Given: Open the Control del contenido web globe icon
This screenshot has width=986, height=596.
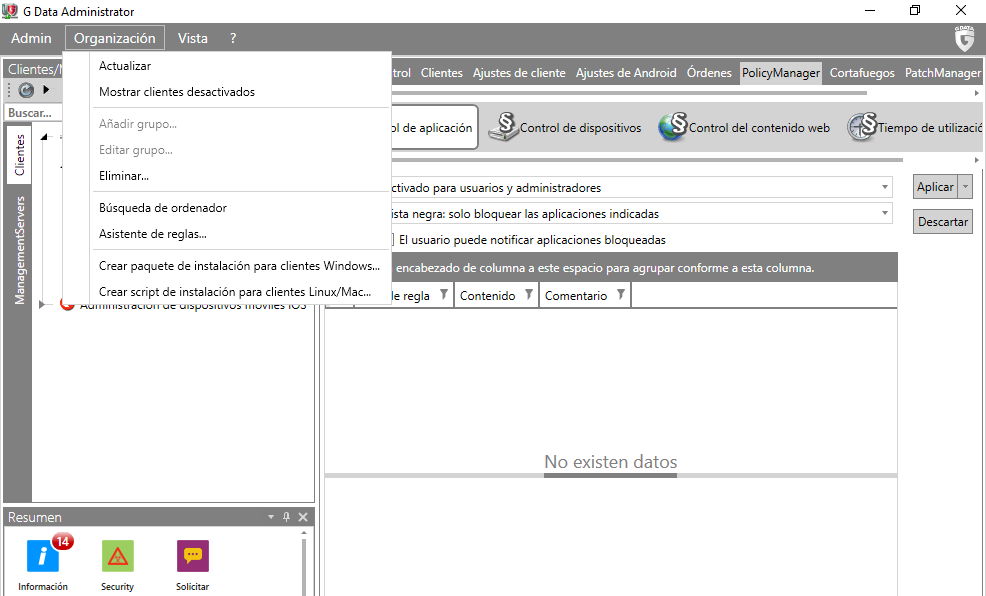Looking at the screenshot, I should coord(673,127).
